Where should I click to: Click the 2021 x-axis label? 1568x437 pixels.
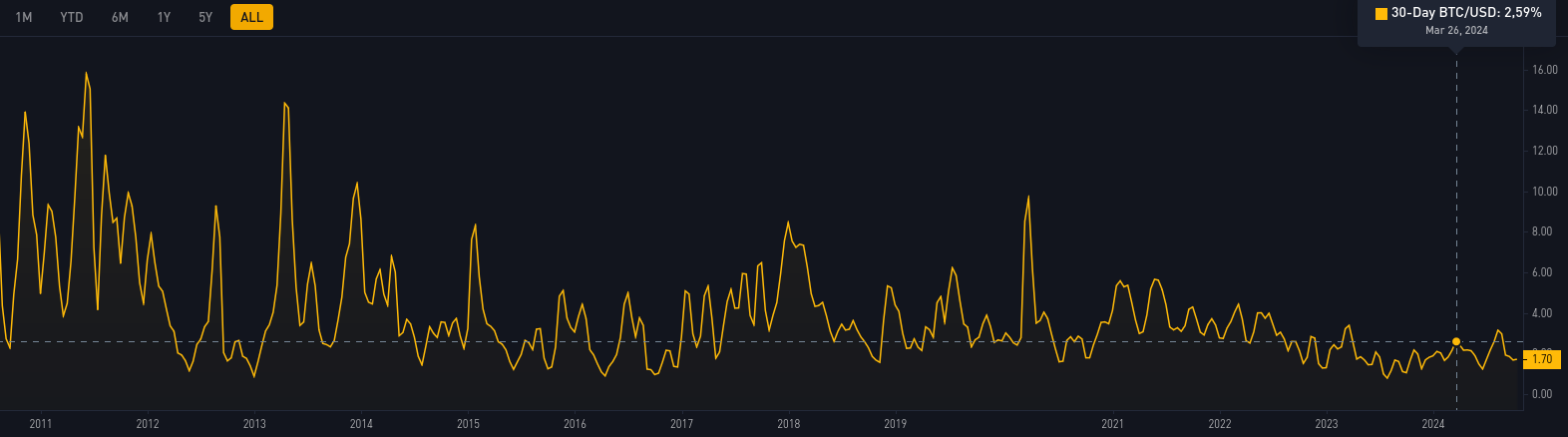tap(1112, 424)
